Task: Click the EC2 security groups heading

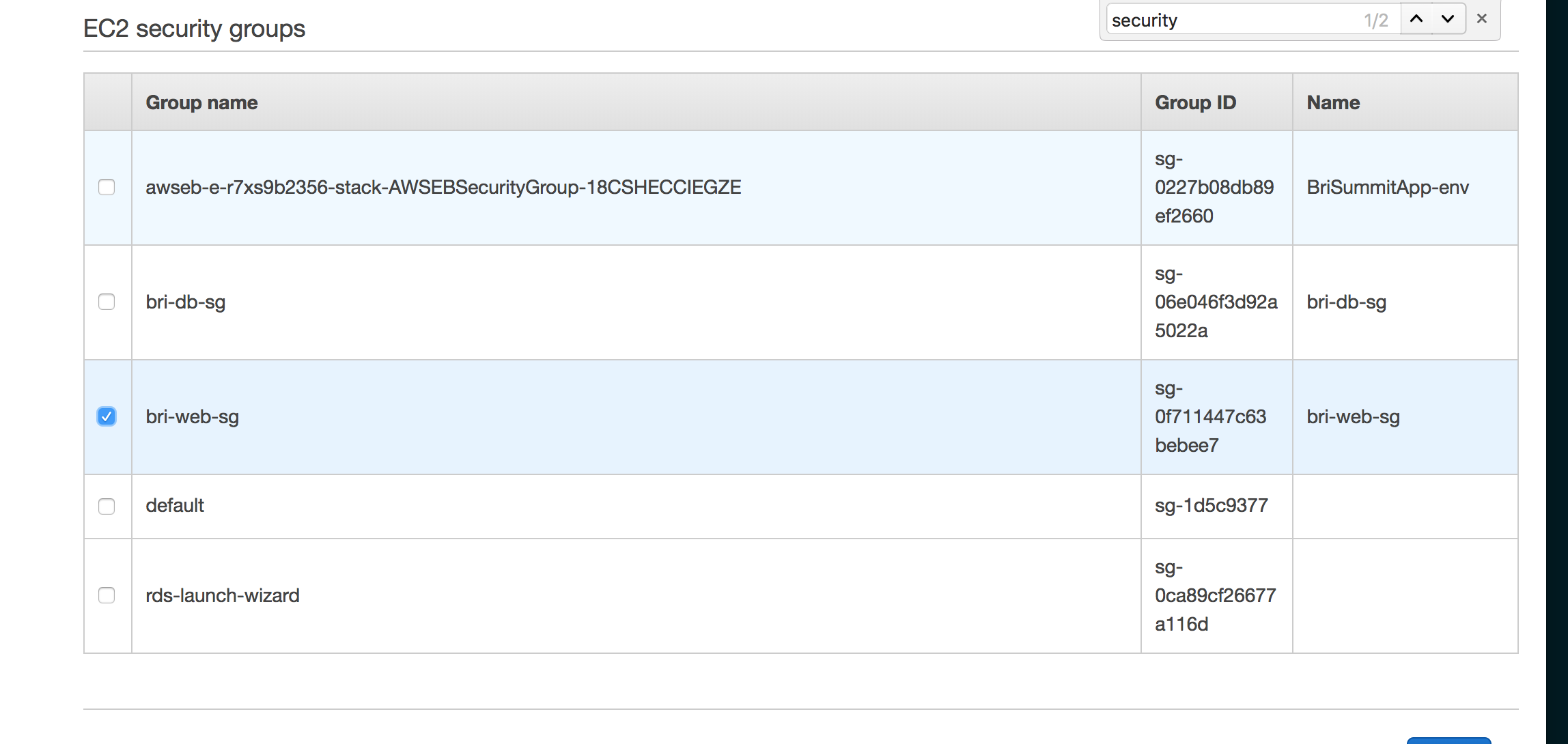Action: [x=194, y=29]
